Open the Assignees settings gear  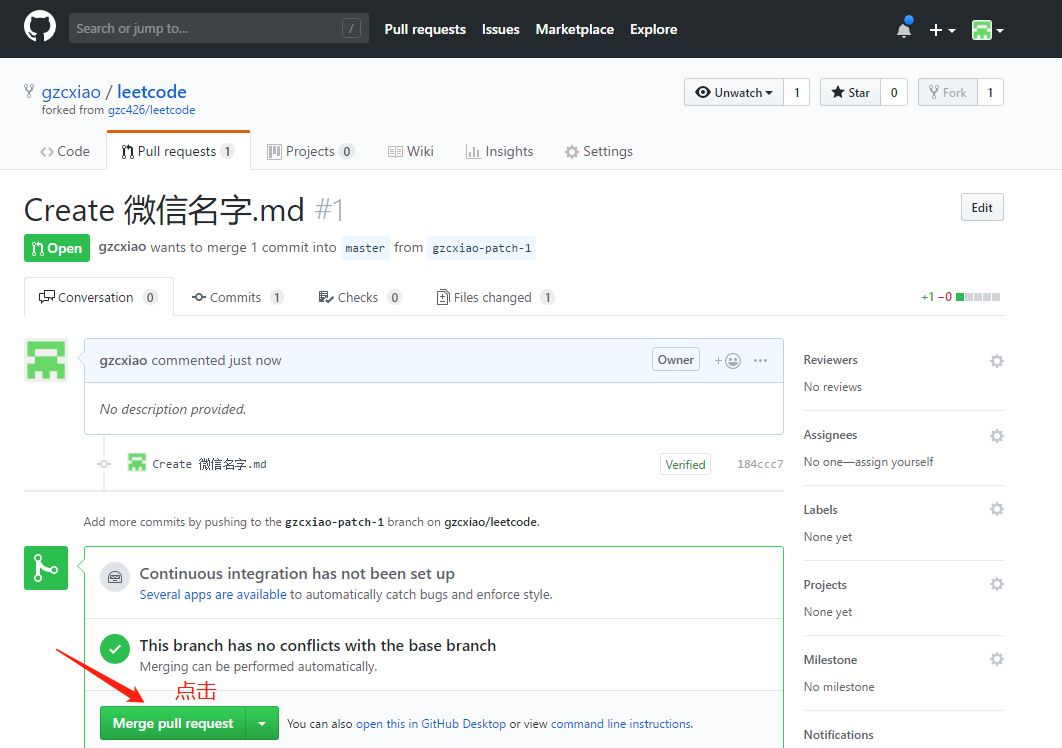point(996,435)
